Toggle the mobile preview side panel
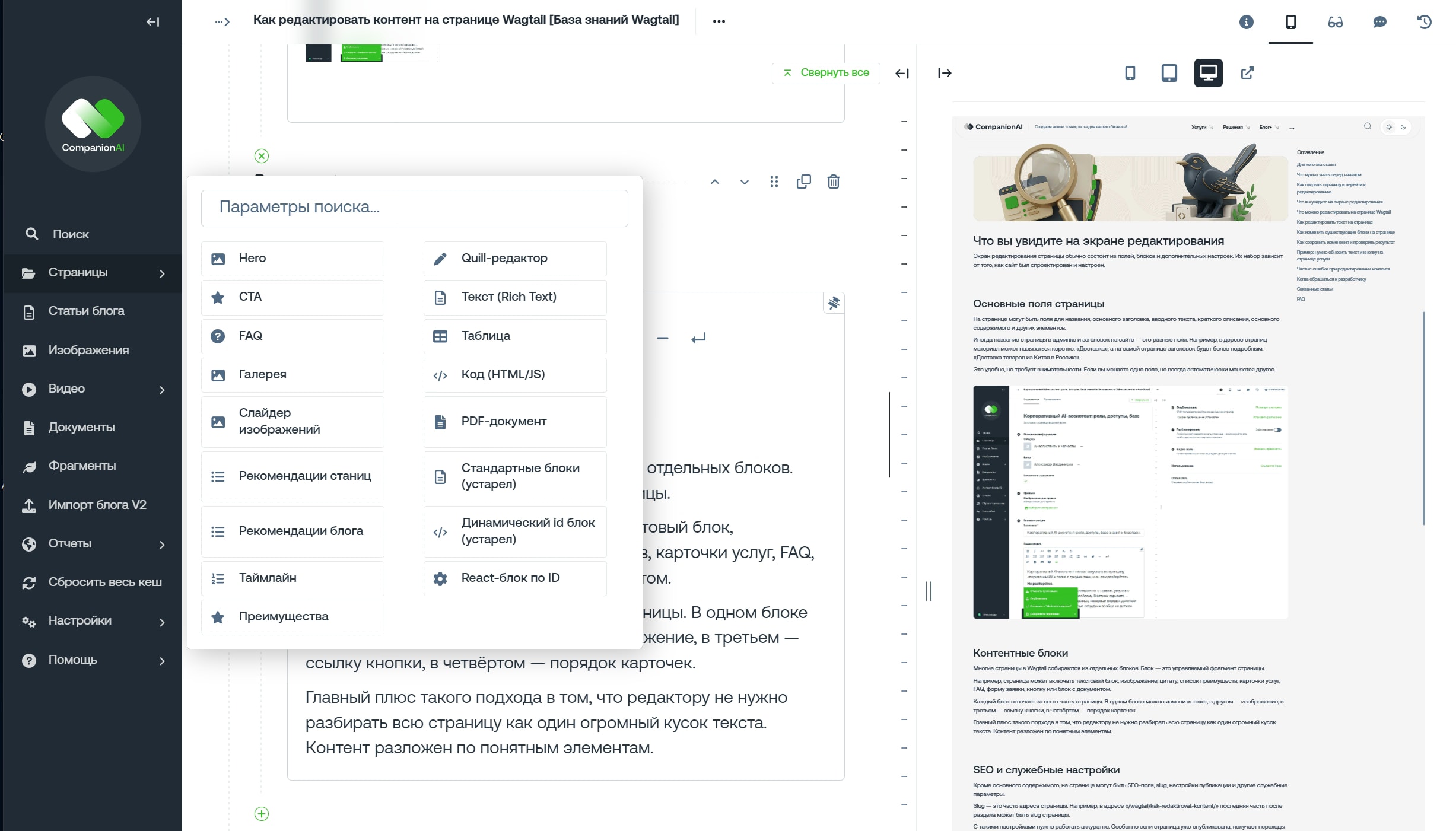This screenshot has width=1456, height=831. (1291, 22)
